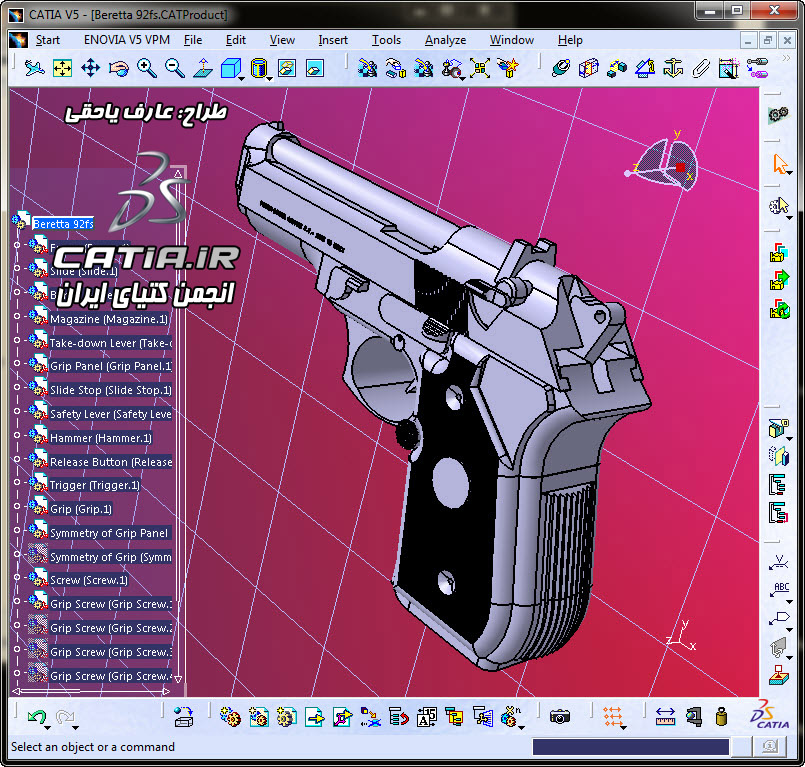Click the compass red manipulation handle
Image resolution: width=805 pixels, height=767 pixels.
click(x=680, y=167)
